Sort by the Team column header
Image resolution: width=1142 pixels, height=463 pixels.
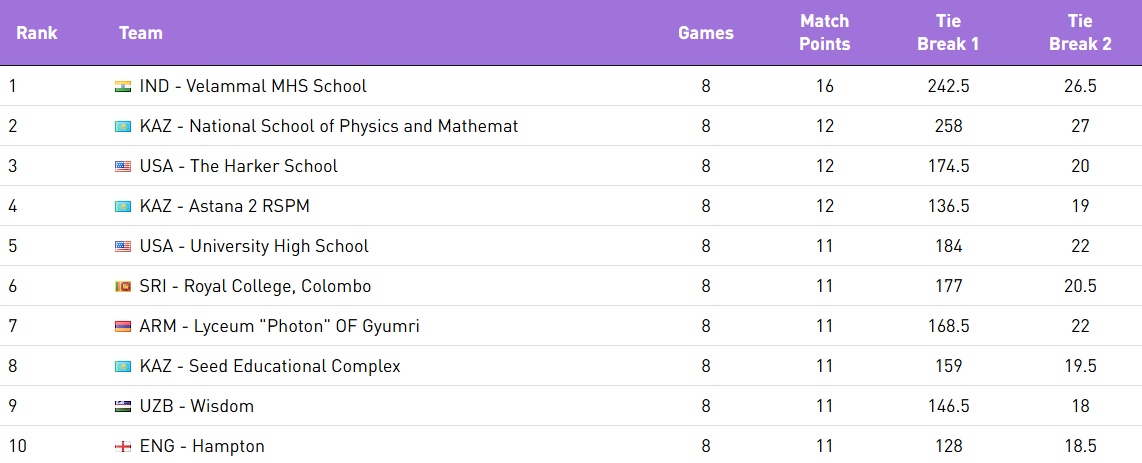tap(141, 33)
